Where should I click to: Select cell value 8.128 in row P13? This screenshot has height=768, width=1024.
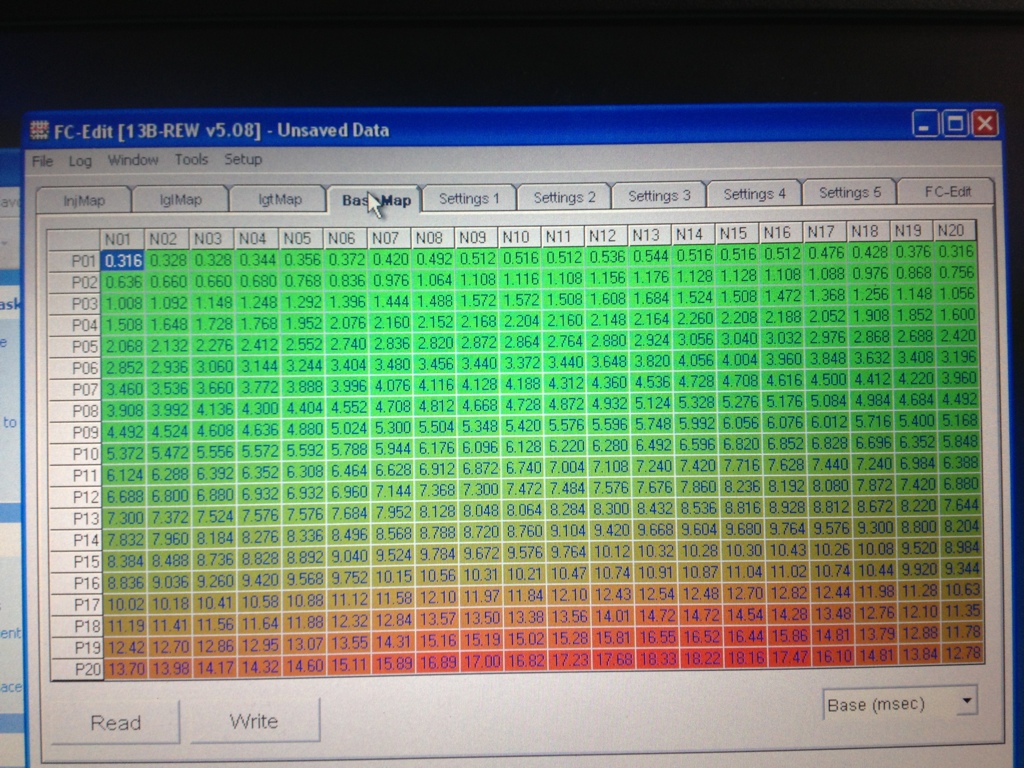[435, 513]
